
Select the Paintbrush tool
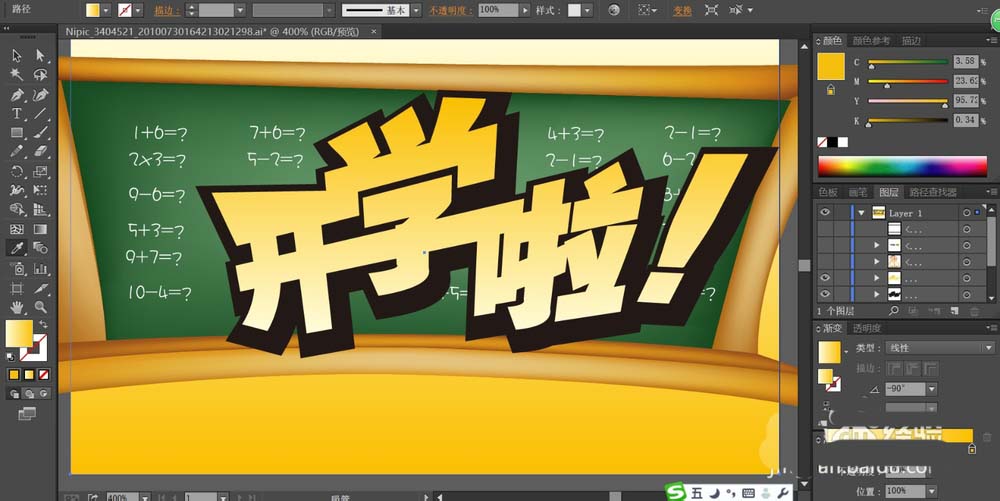40,133
